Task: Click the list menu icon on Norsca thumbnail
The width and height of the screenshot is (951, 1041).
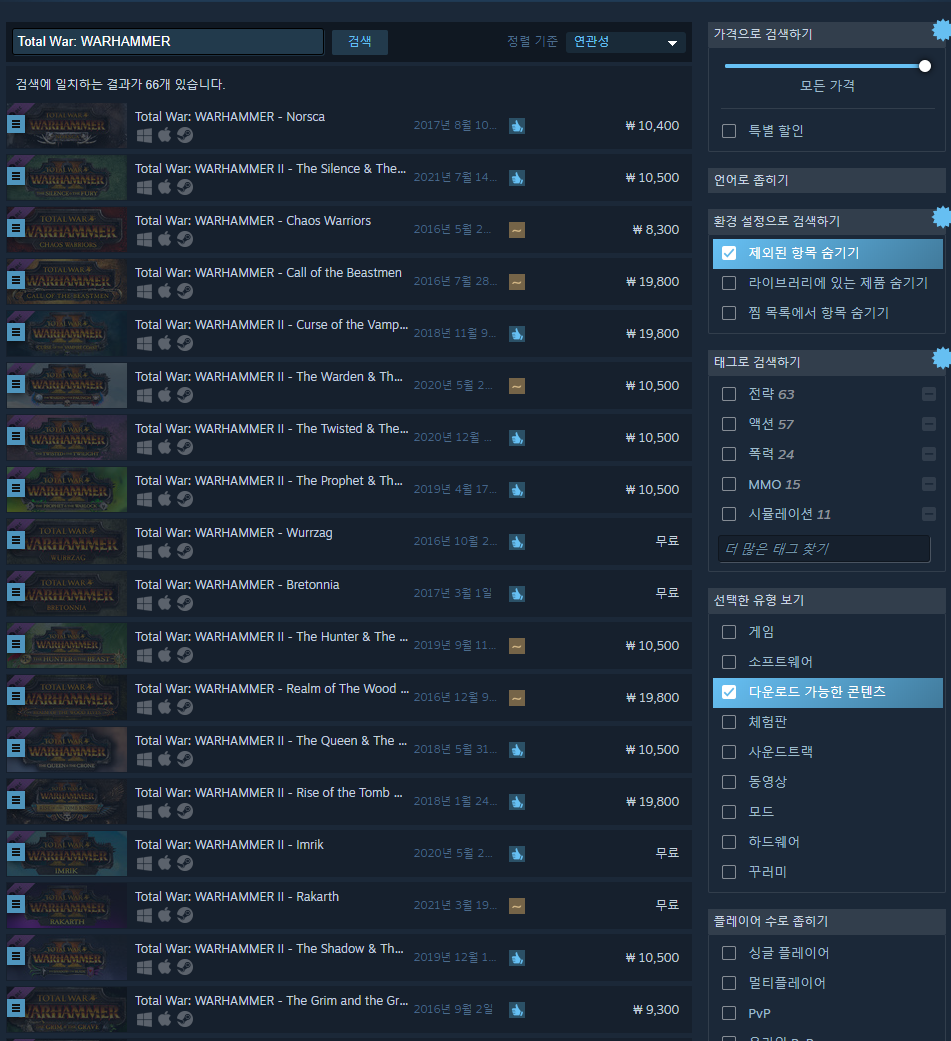Action: [x=17, y=124]
